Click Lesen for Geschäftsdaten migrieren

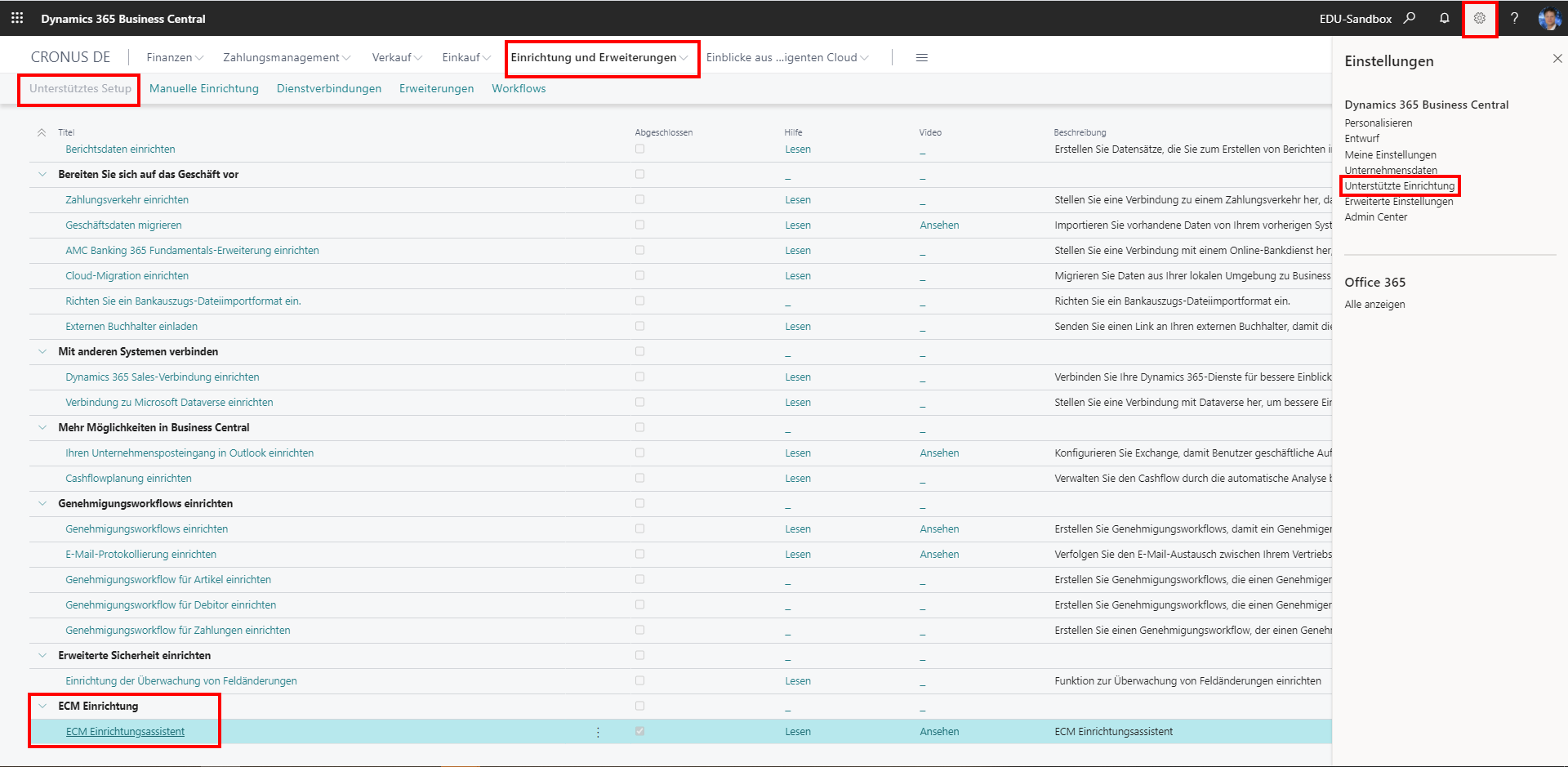coord(798,225)
